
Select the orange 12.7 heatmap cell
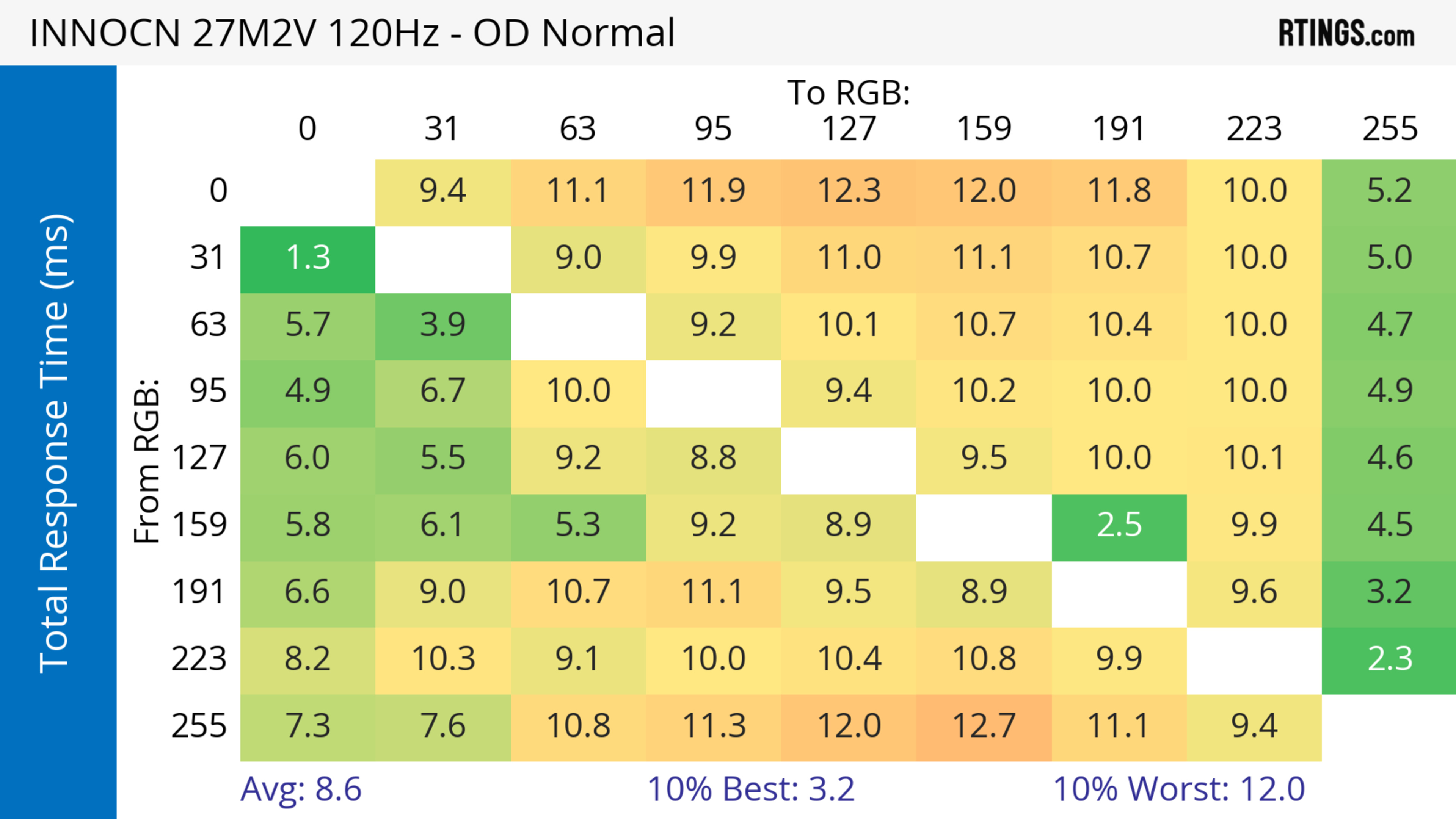coord(984,727)
